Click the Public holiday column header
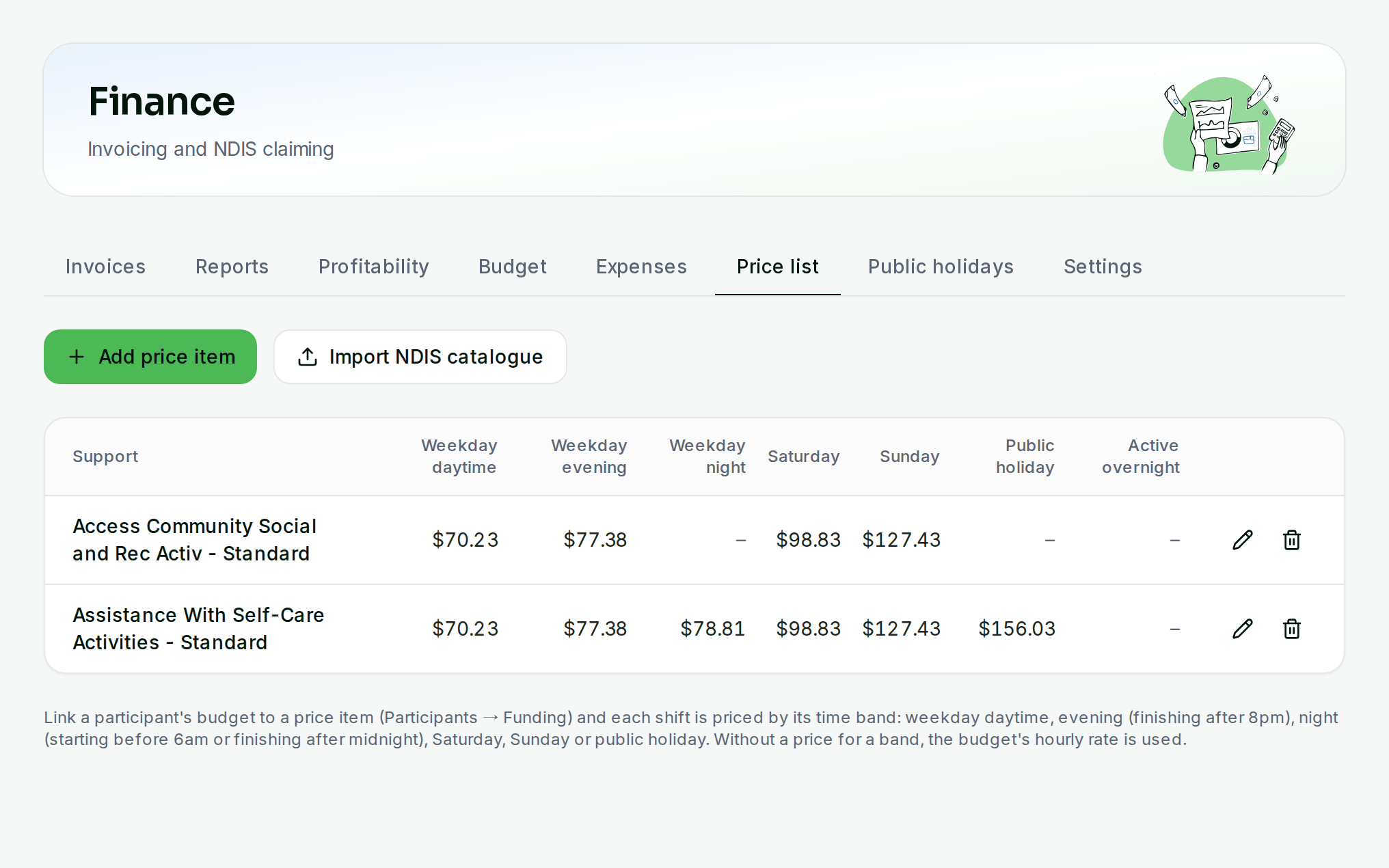This screenshot has height=868, width=1389. pos(1025,457)
